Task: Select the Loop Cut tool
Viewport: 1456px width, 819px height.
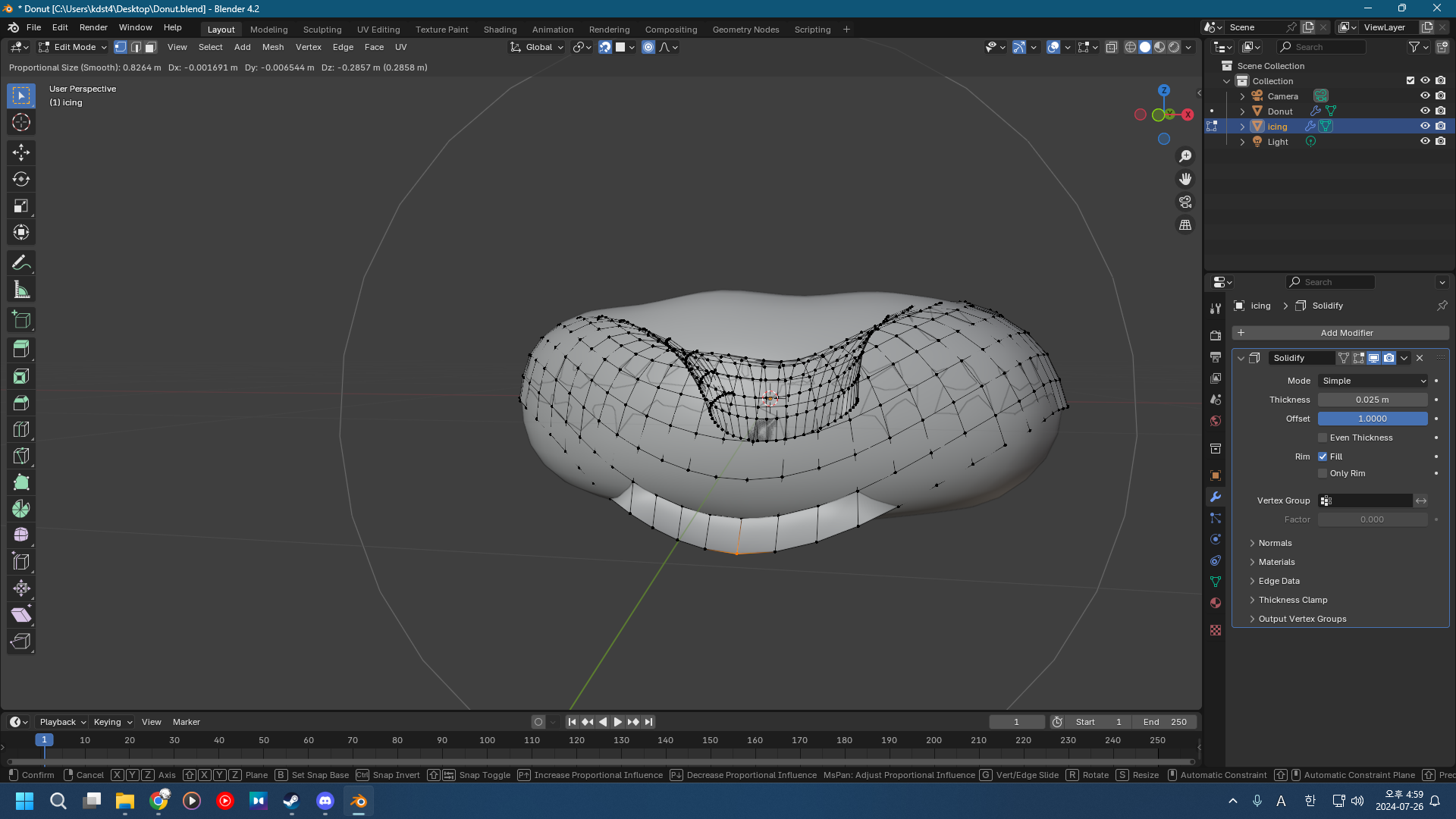Action: (x=20, y=429)
